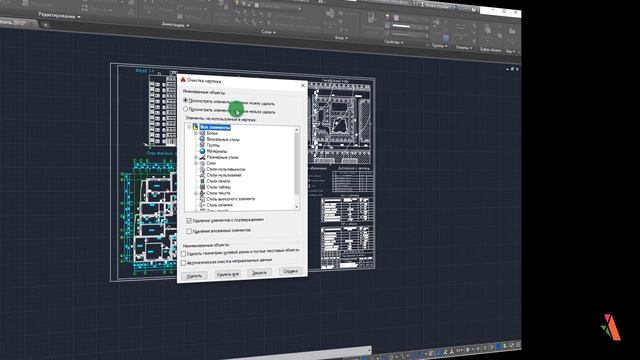Open the Аннотации ribbon panel dropdown

click(176, 25)
